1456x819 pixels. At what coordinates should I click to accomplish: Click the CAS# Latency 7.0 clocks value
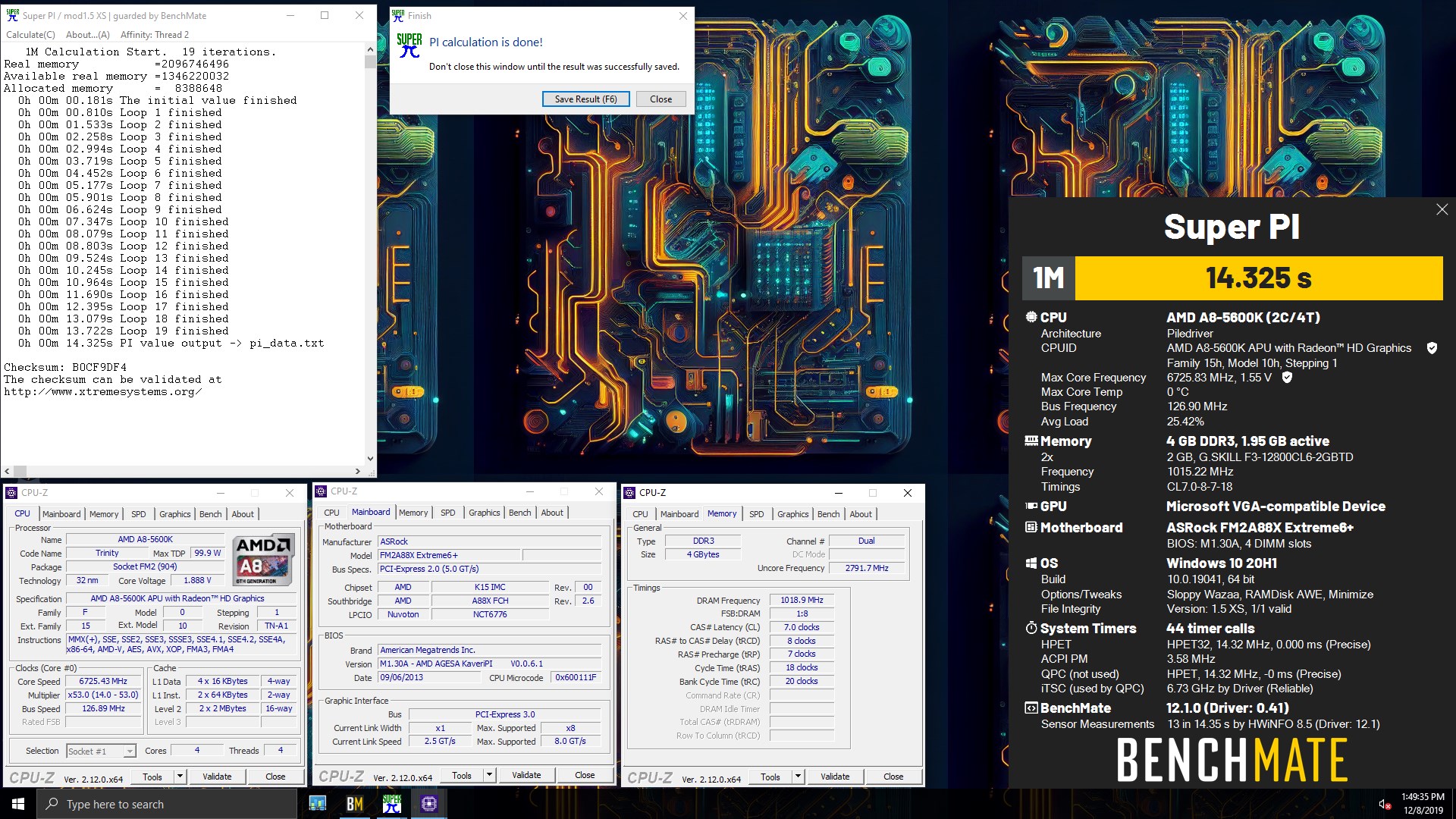pyautogui.click(x=802, y=627)
